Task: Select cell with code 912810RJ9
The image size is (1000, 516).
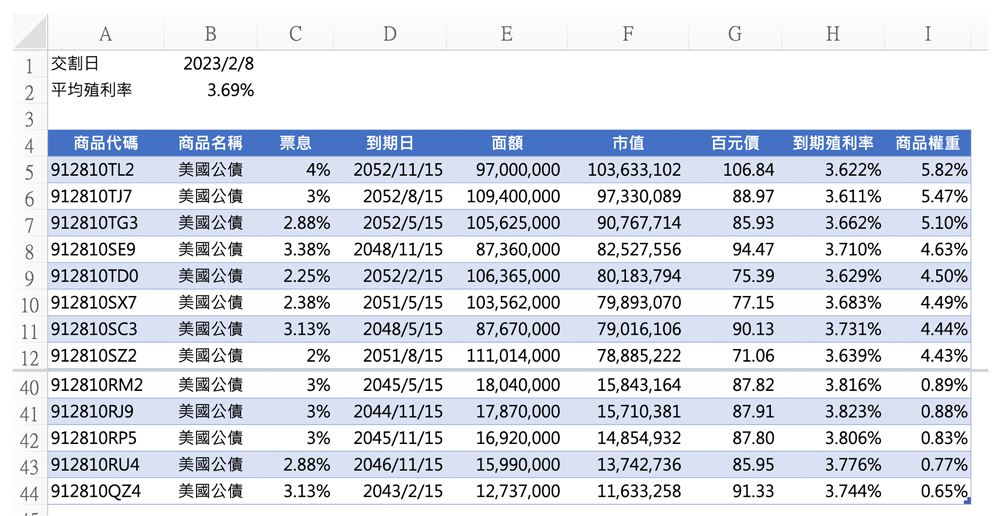Action: coord(106,412)
